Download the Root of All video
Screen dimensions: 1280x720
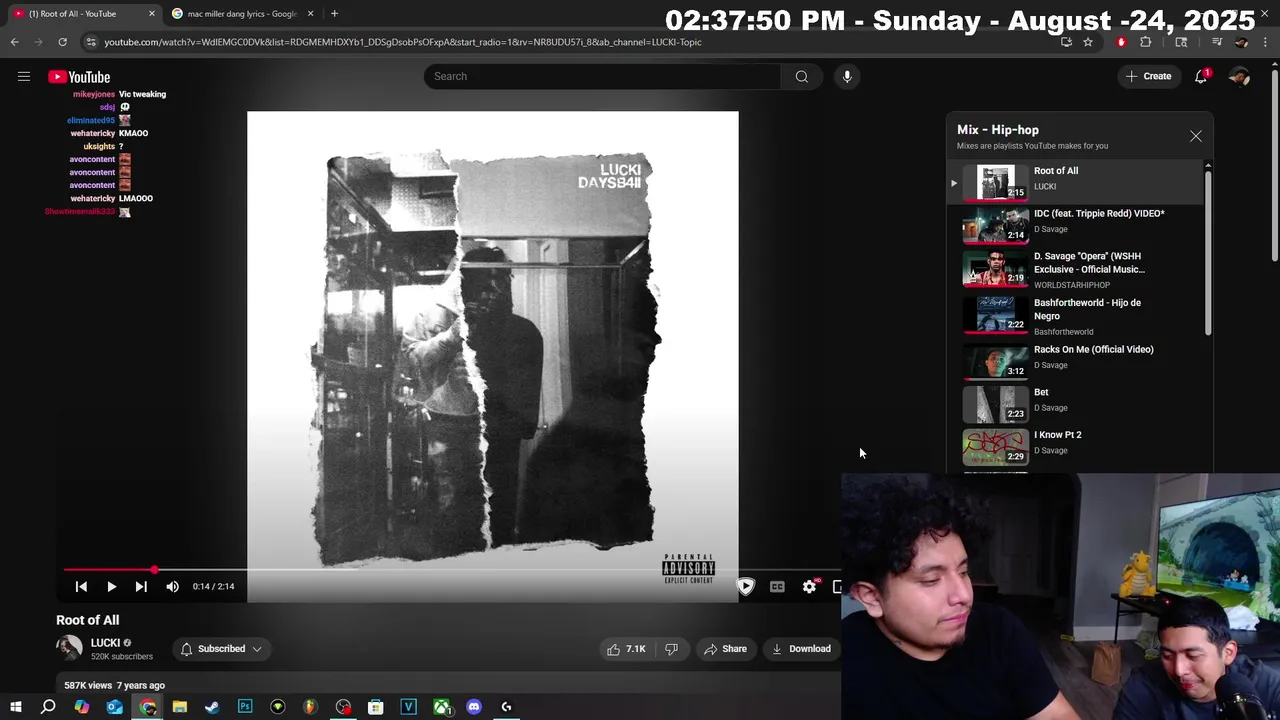pos(801,649)
